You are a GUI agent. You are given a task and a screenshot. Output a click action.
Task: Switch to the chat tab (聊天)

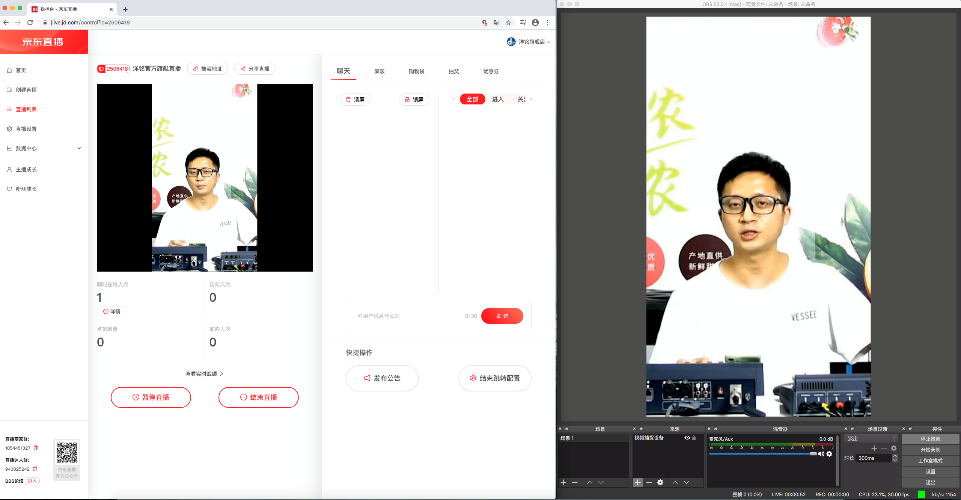343,71
